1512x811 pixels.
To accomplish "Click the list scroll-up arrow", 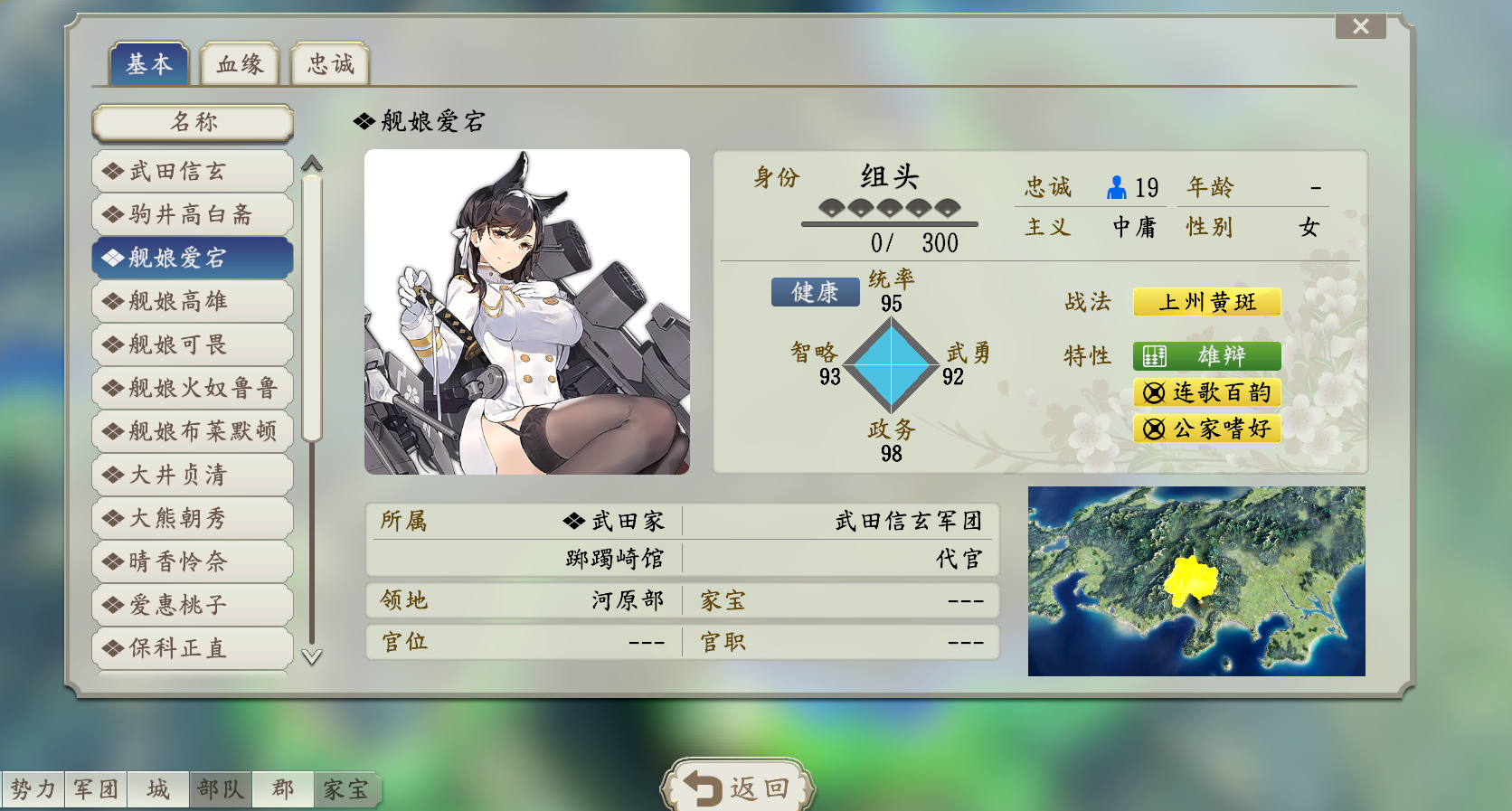I will tap(312, 164).
